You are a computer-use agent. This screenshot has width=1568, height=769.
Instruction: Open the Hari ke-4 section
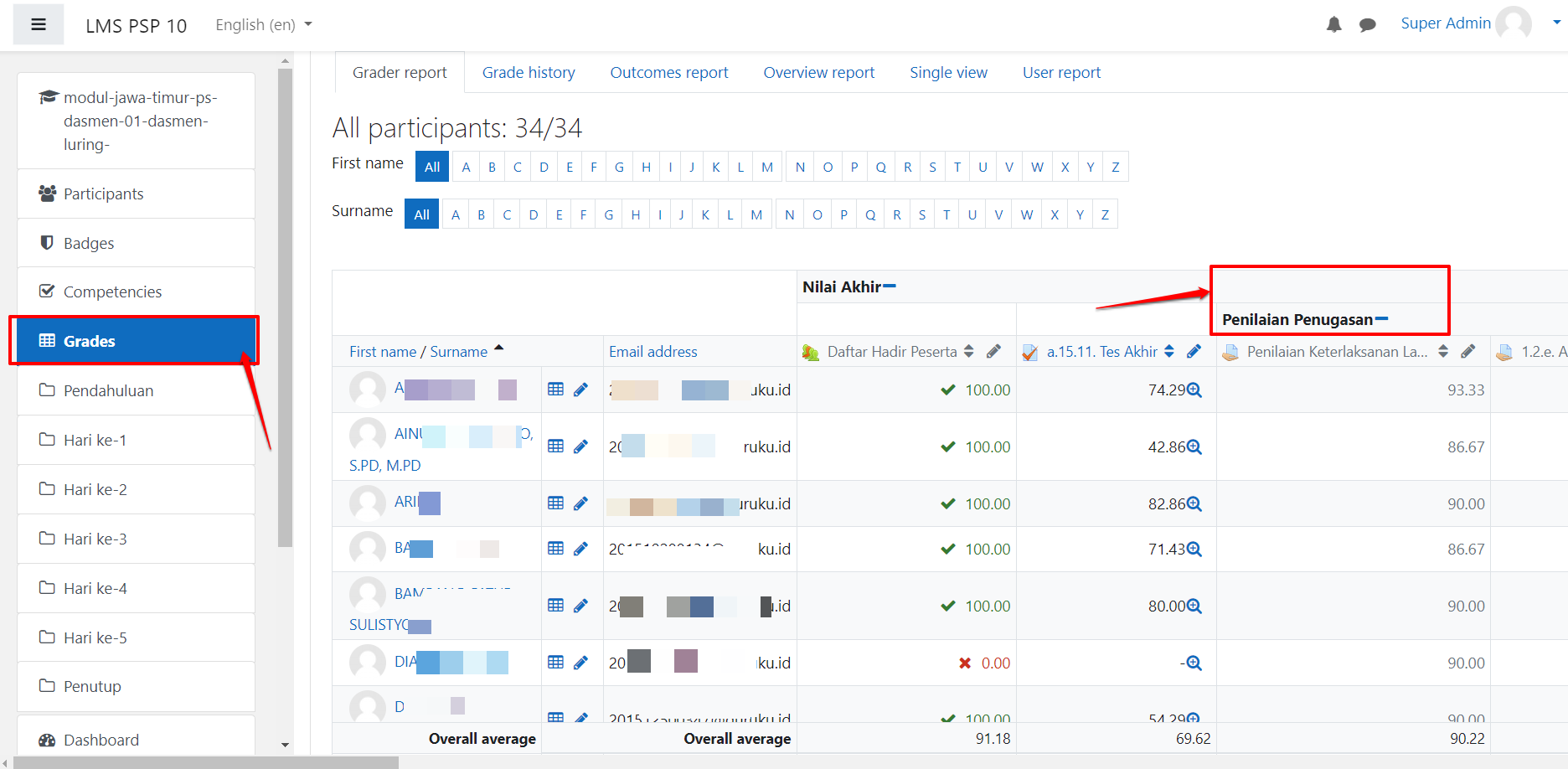[x=137, y=588]
